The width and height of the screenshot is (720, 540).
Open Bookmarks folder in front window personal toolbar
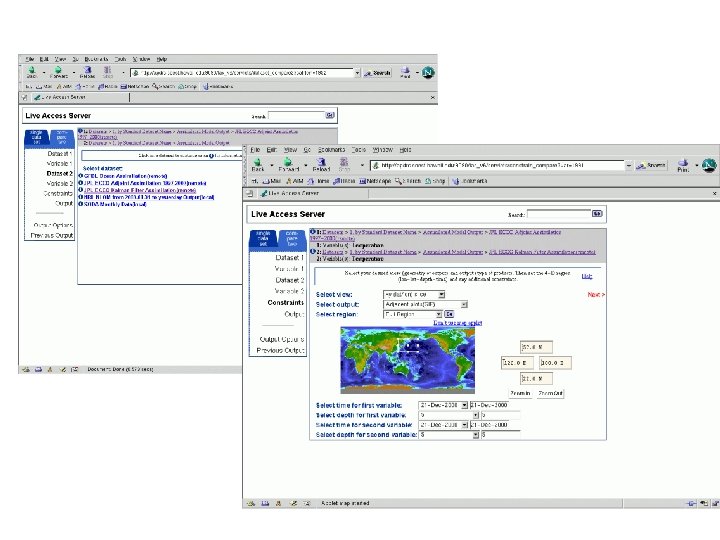click(470, 181)
